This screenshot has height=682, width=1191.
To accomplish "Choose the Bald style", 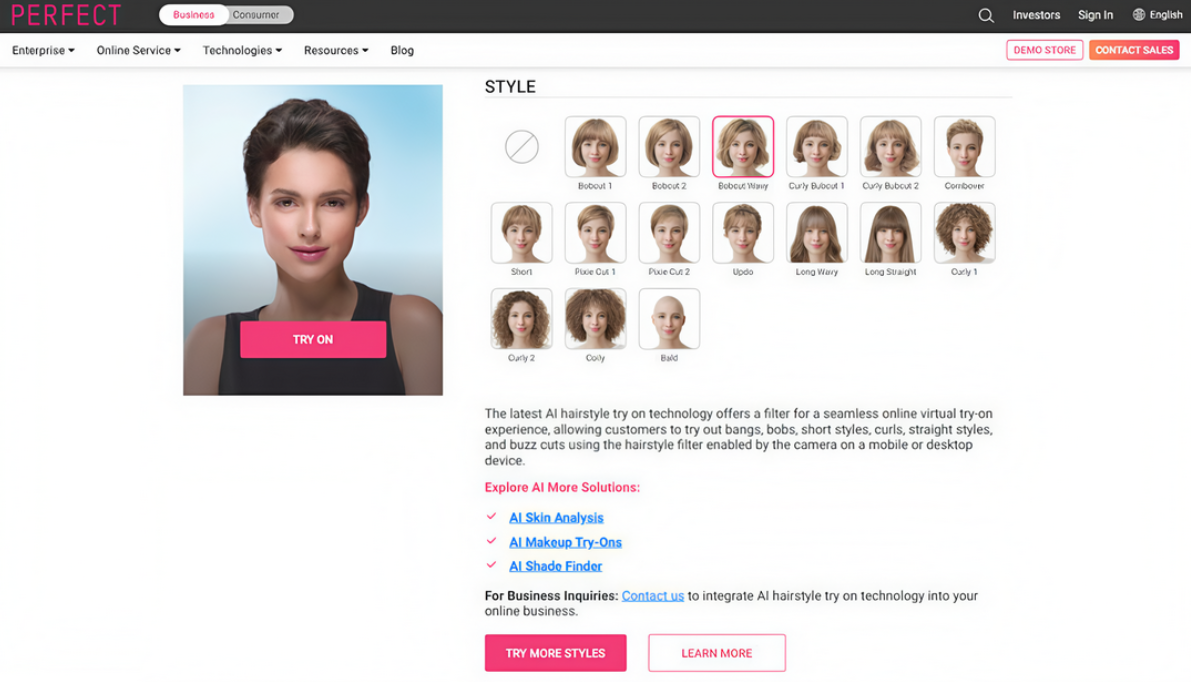I will (669, 318).
